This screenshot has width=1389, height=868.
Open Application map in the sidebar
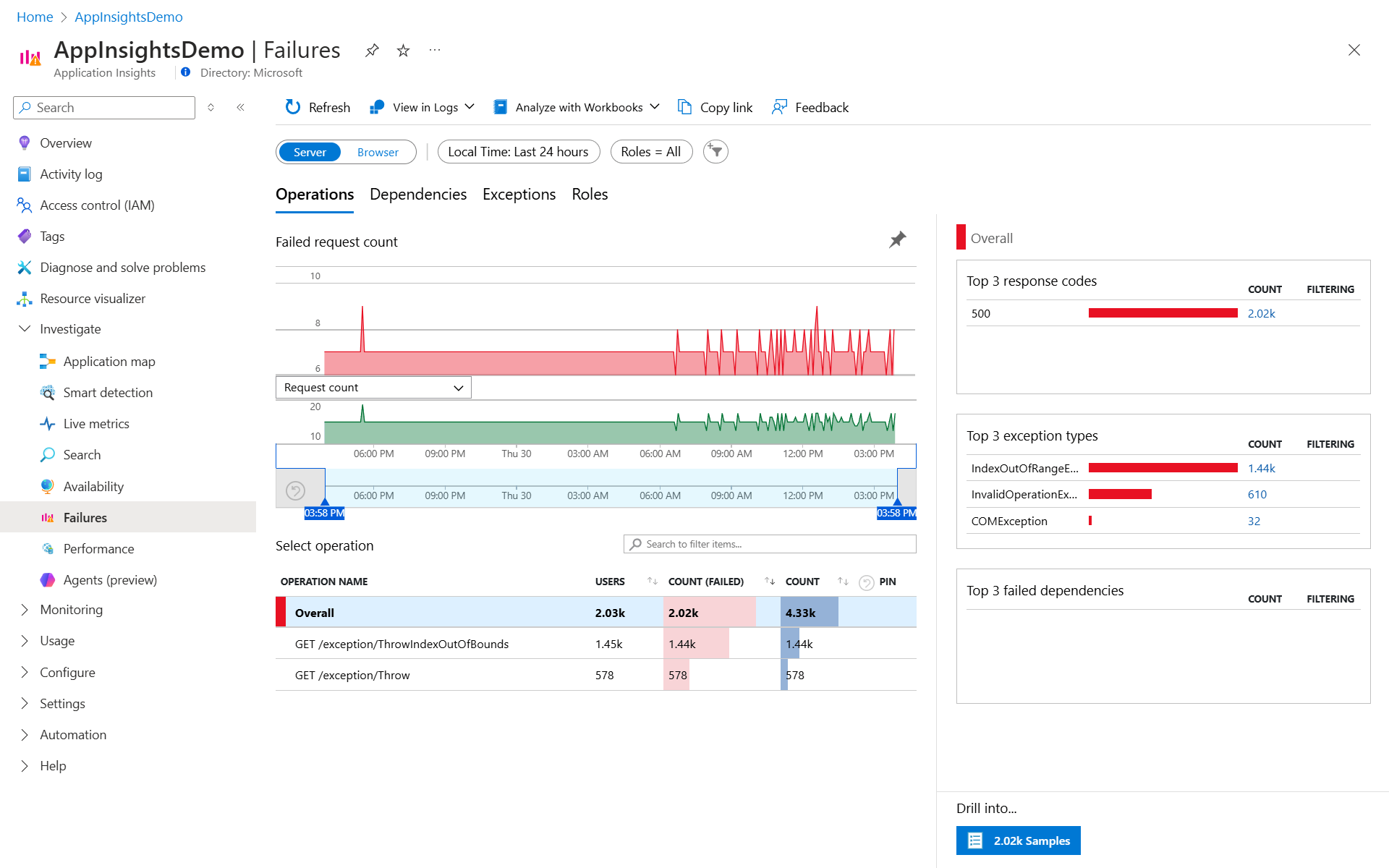click(x=109, y=362)
